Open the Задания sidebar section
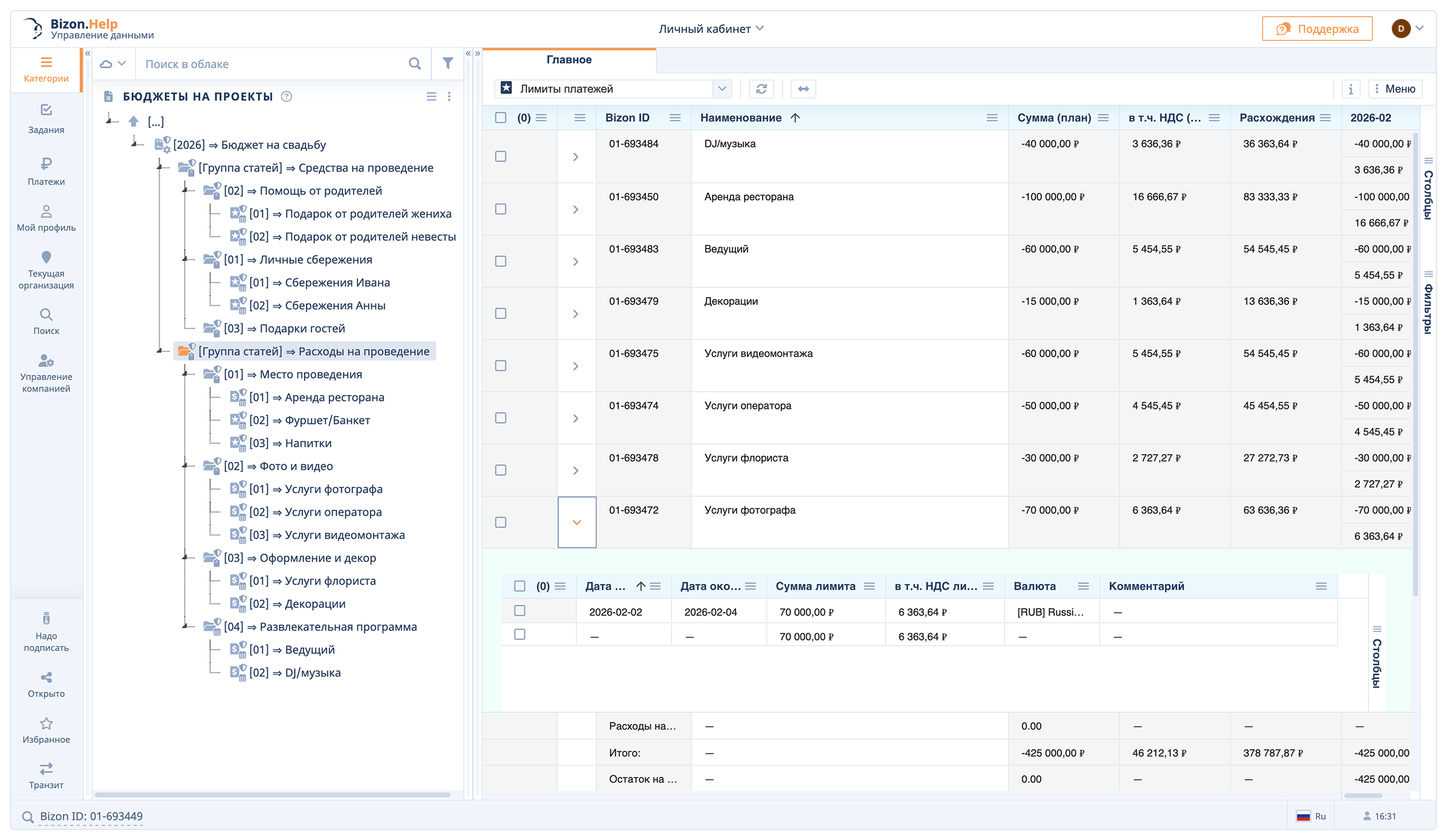 tap(46, 118)
